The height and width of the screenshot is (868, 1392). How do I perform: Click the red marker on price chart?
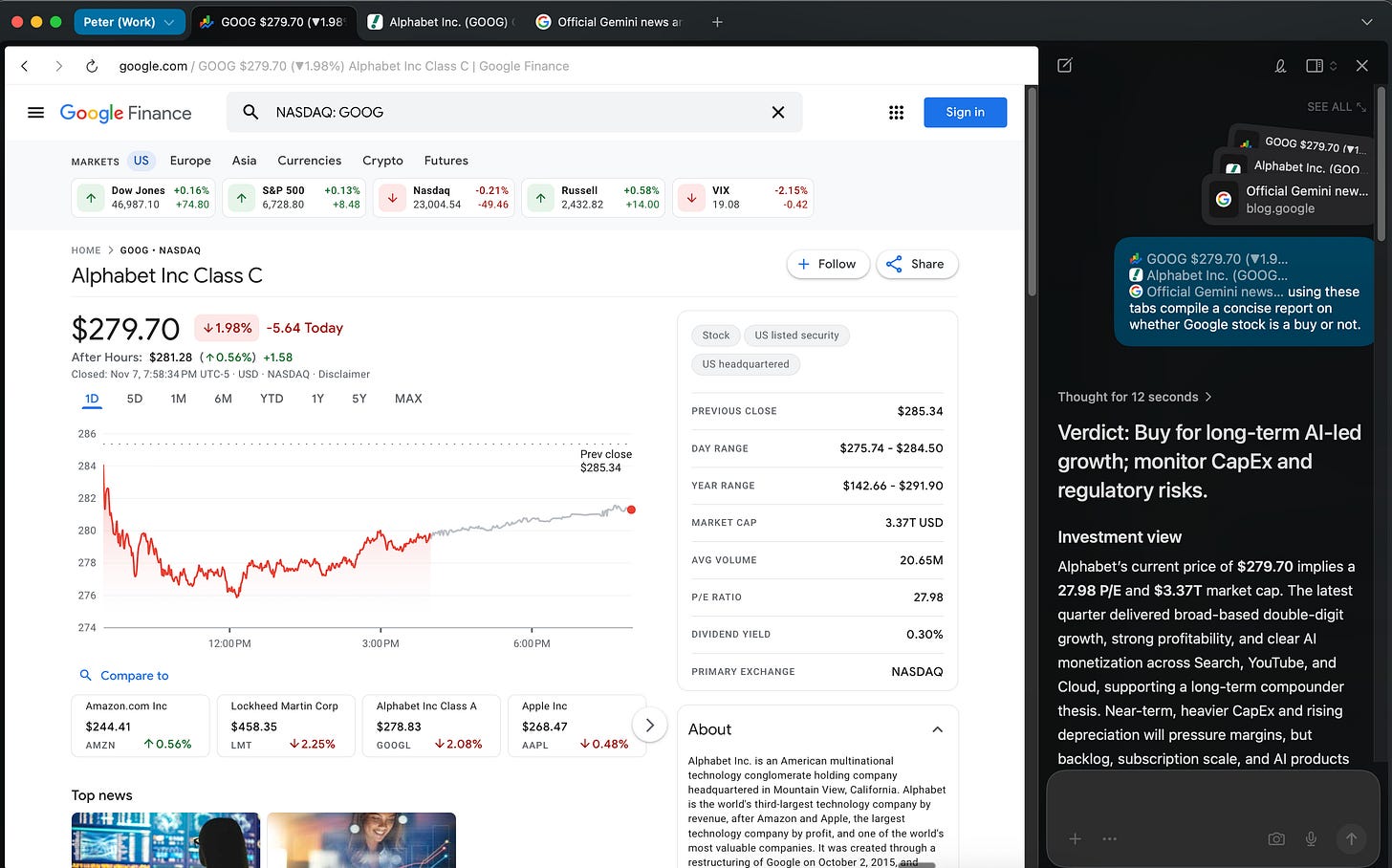631,510
